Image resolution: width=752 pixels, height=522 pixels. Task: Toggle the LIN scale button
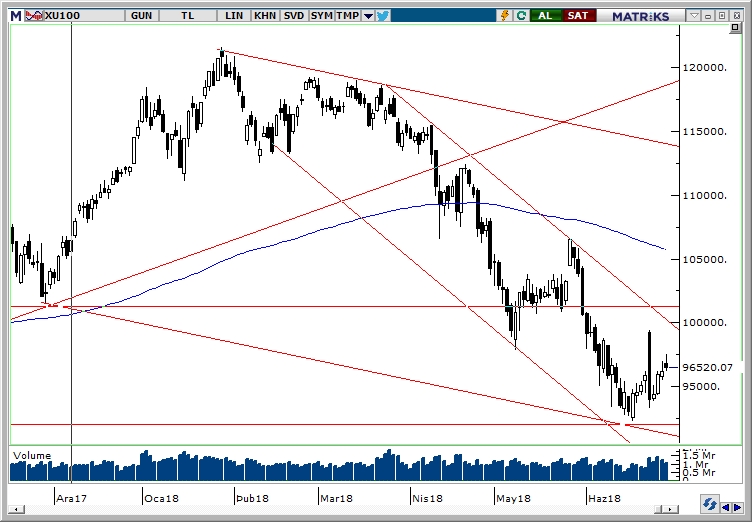coord(234,16)
